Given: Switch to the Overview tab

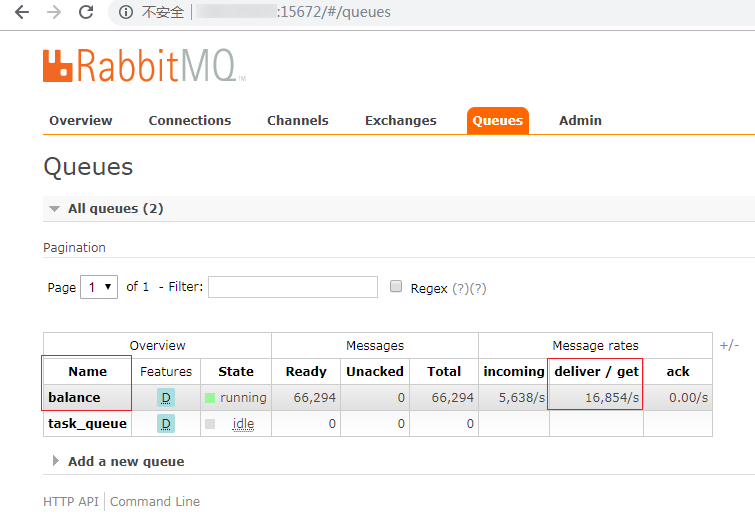Looking at the screenshot, I should coord(80,120).
